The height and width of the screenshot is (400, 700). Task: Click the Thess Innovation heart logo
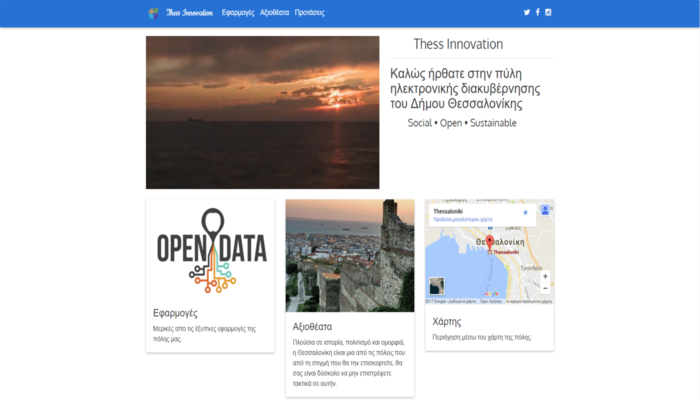coord(153,13)
